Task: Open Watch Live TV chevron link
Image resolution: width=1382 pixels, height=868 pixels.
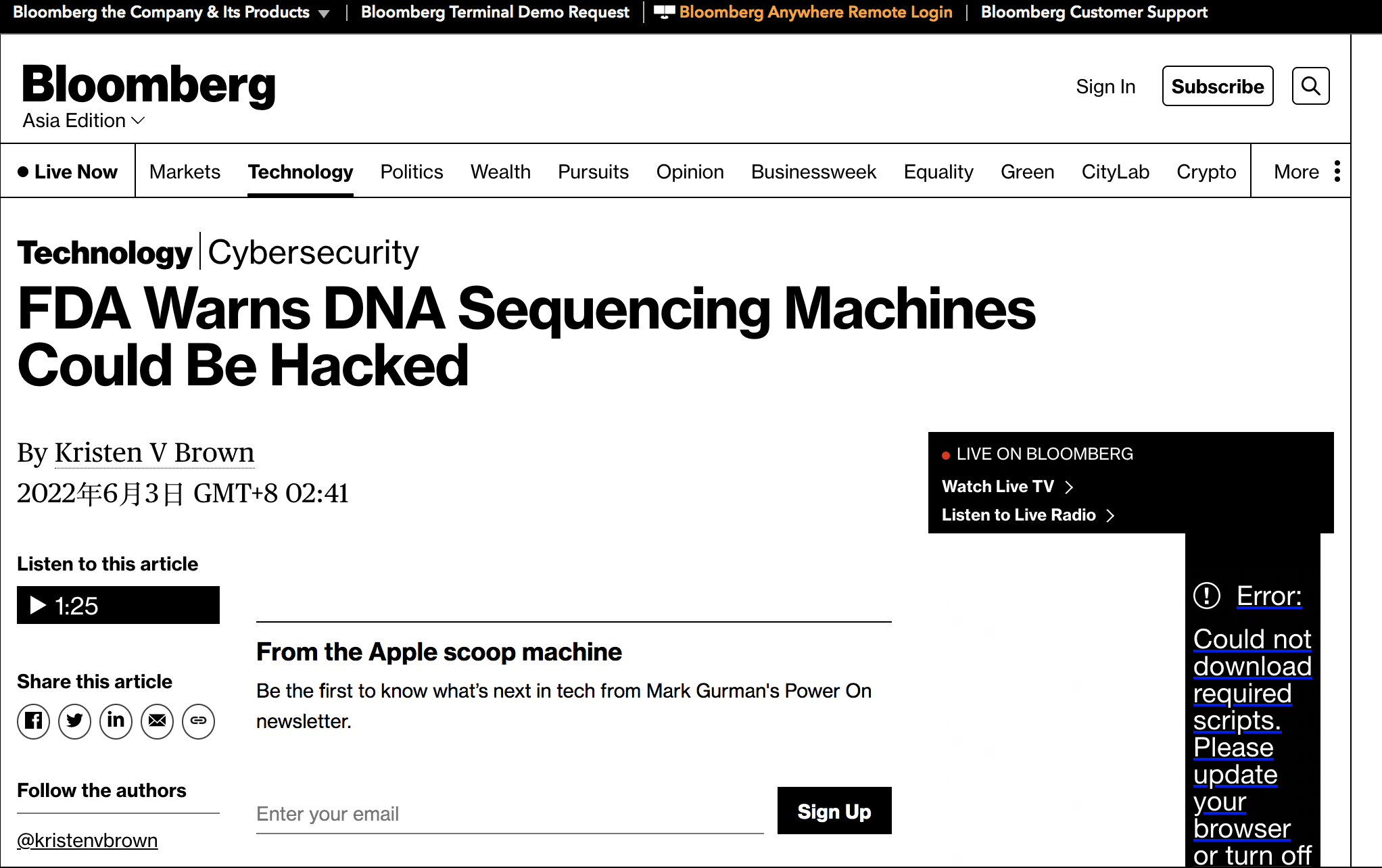Action: (x=1007, y=487)
